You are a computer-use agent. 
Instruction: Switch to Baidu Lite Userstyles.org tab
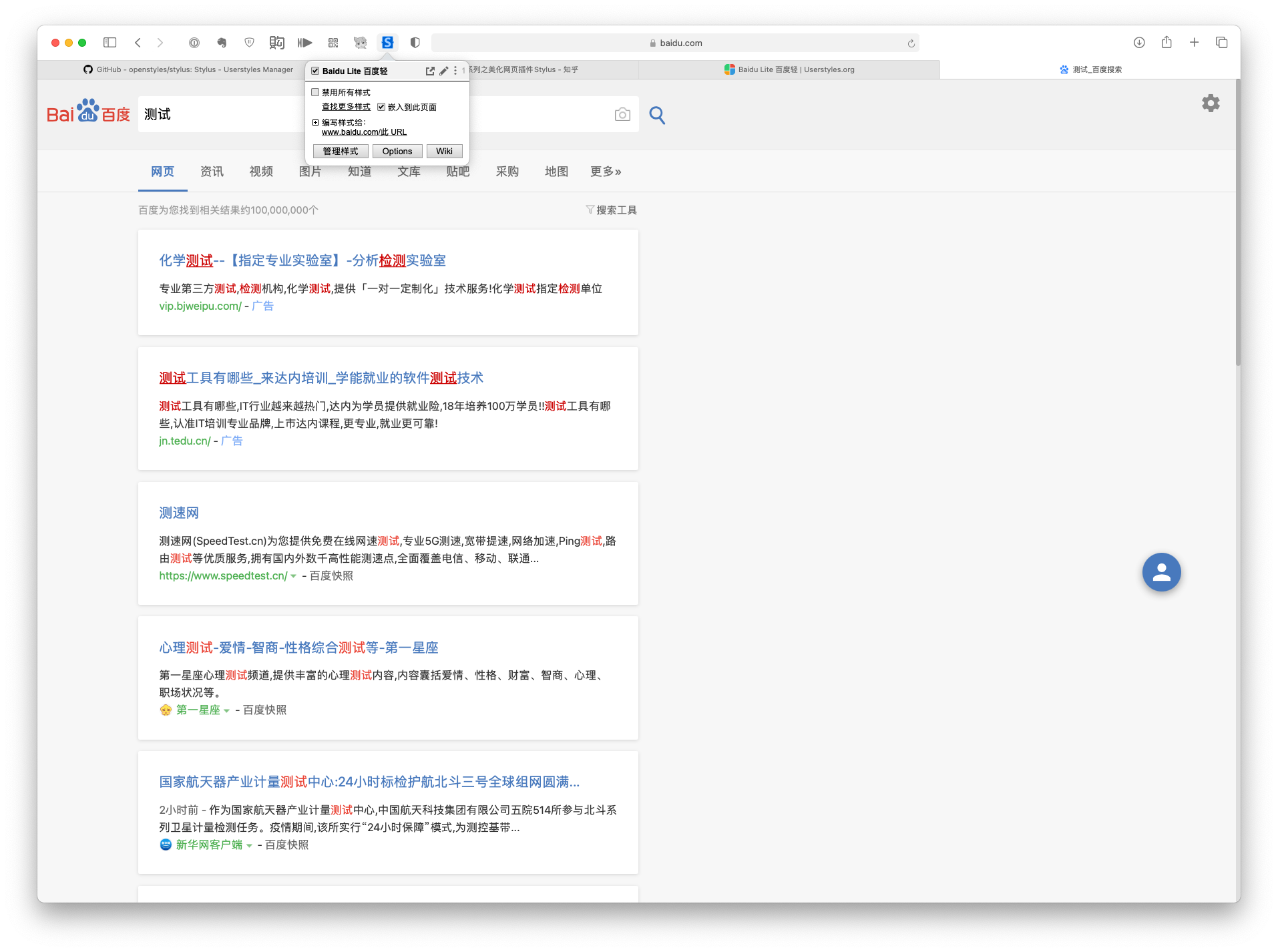789,69
